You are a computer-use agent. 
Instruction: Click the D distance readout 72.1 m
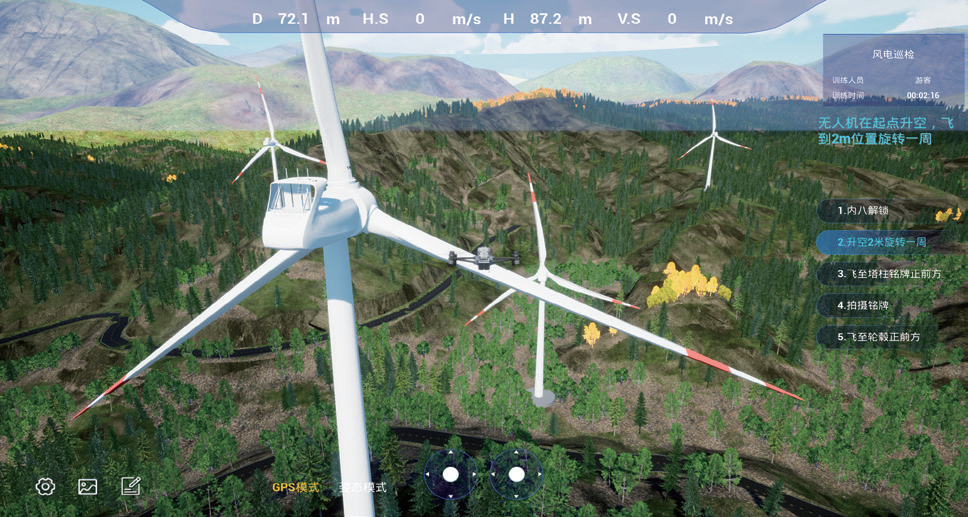click(x=295, y=19)
